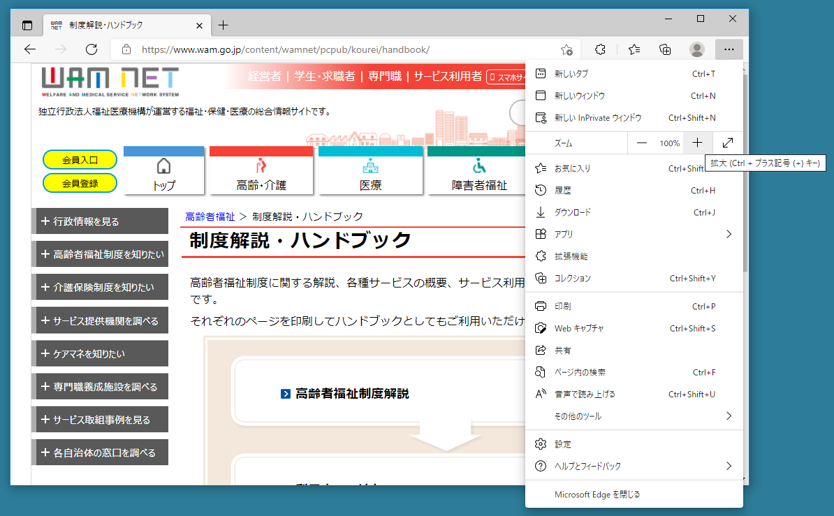834x516 pixels.
Task: Expand 専門職養成施設を調べる sidebar section
Action: point(100,386)
